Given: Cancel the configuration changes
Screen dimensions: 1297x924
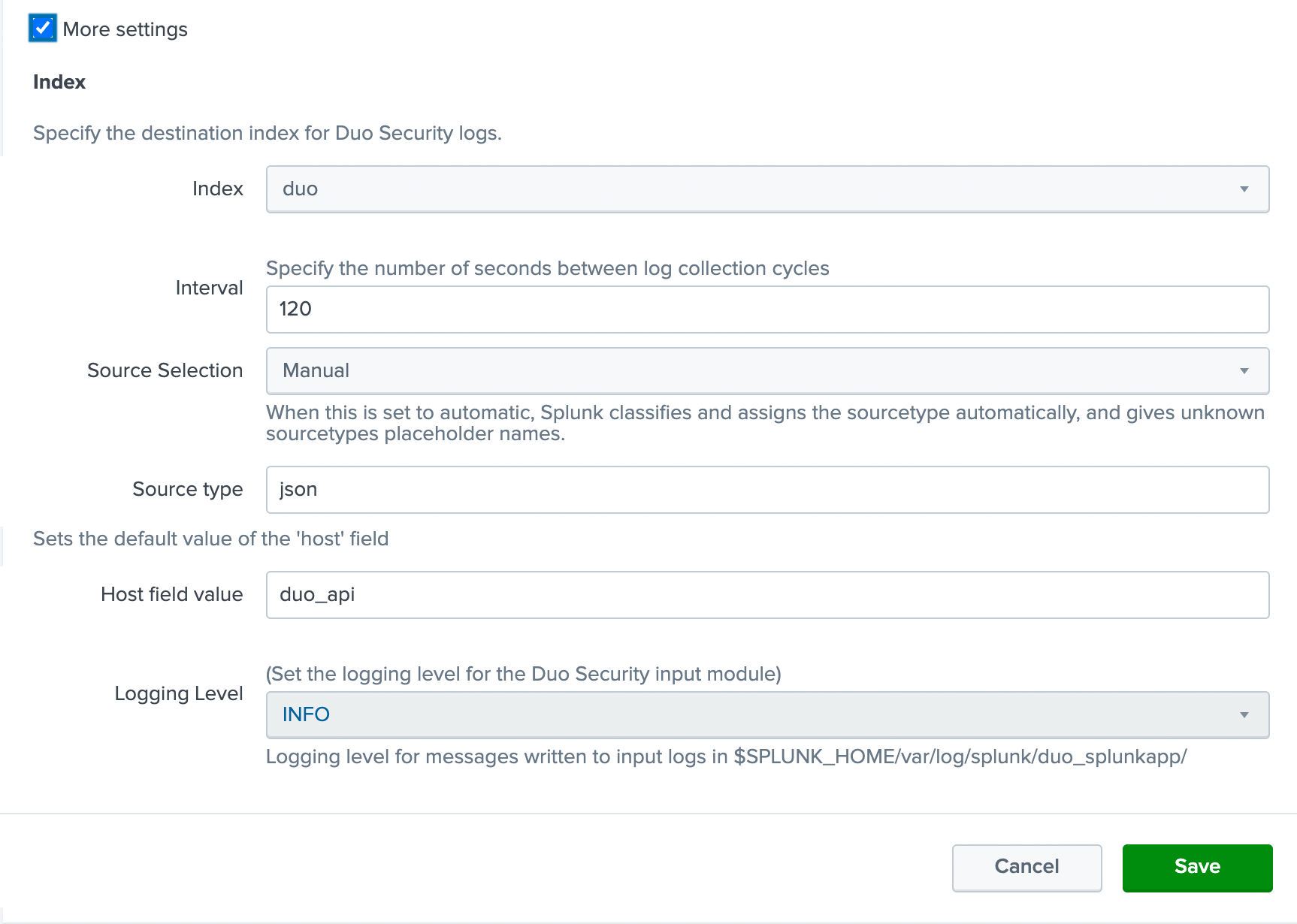Looking at the screenshot, I should click(1026, 867).
